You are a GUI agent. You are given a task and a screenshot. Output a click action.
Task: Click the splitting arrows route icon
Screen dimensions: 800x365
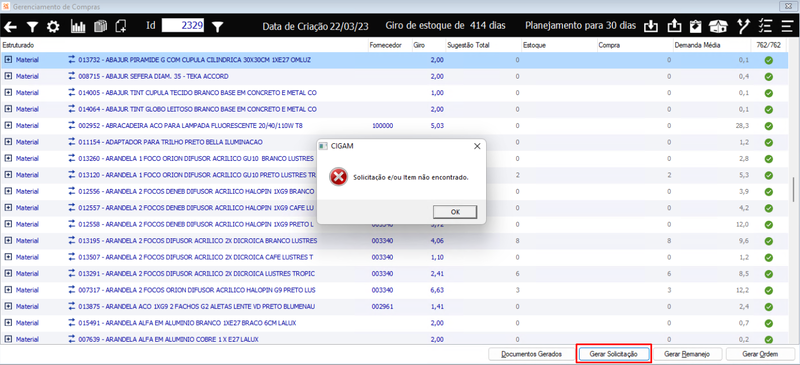point(743,27)
